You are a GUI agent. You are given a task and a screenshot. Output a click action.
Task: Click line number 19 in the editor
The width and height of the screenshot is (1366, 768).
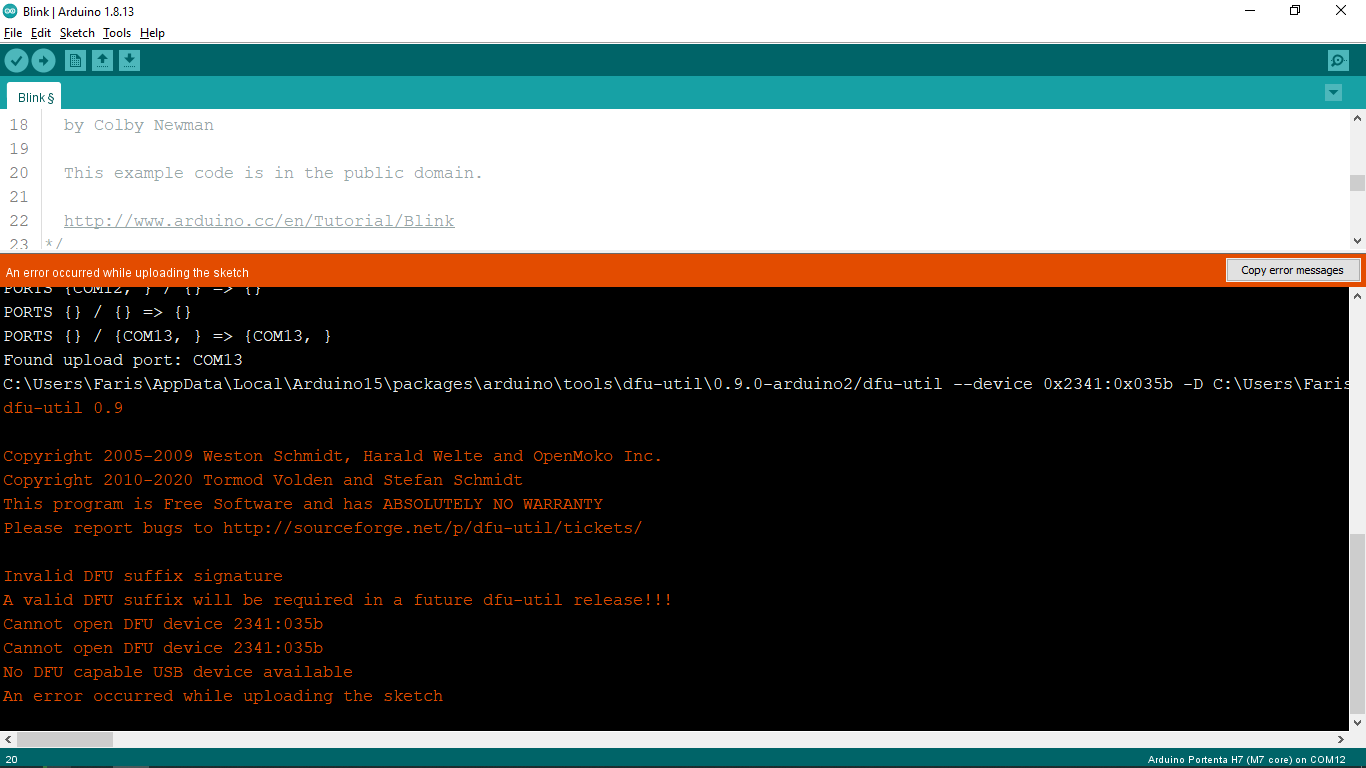tap(19, 149)
